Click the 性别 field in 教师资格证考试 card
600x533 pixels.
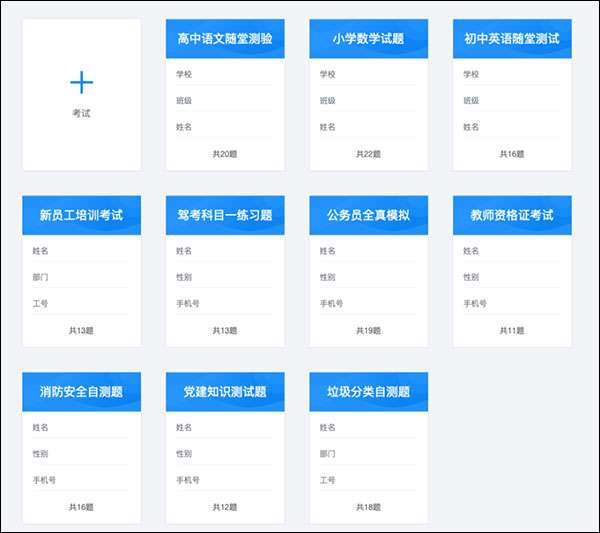(x=472, y=277)
